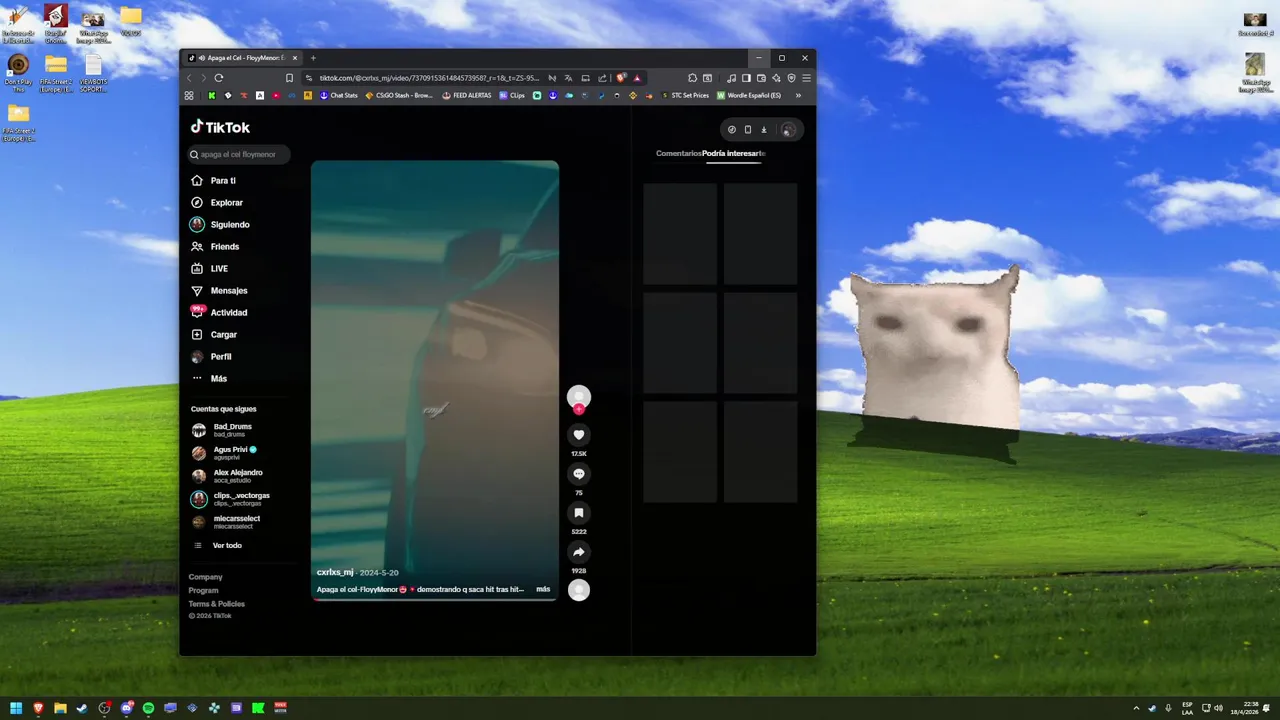Screen dimensions: 1280x720
Task: Reload the page in browser toolbar
Action: click(219, 78)
